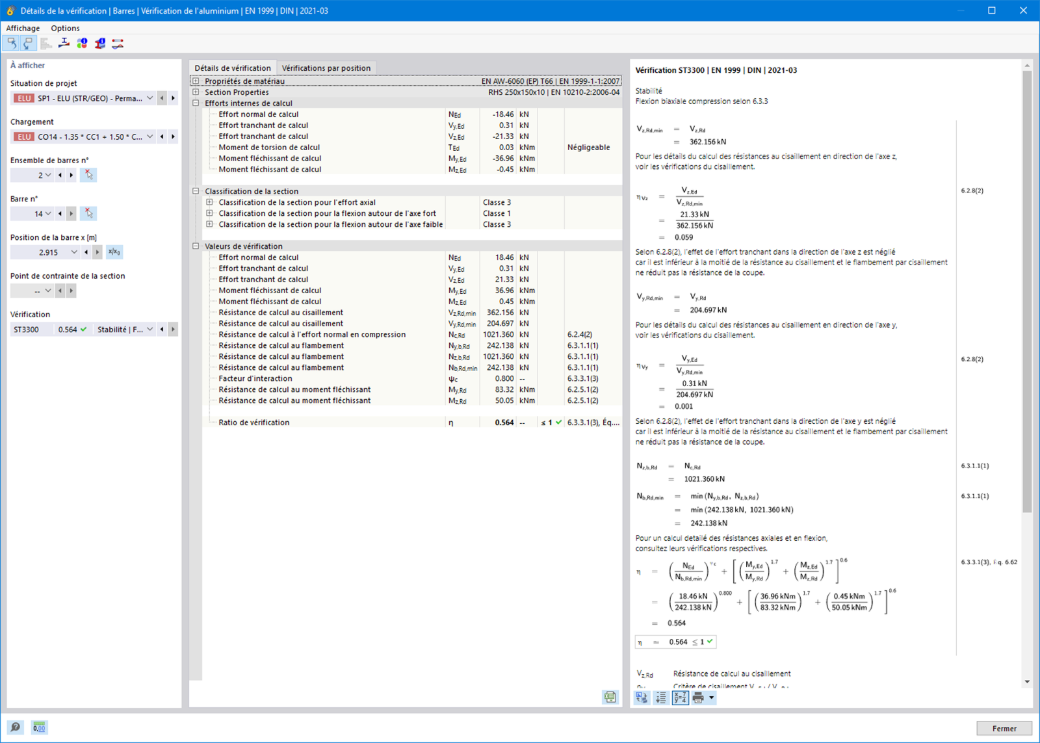Click the formula panel scroll down arrow
The image size is (1040, 743).
pyautogui.click(x=1027, y=681)
